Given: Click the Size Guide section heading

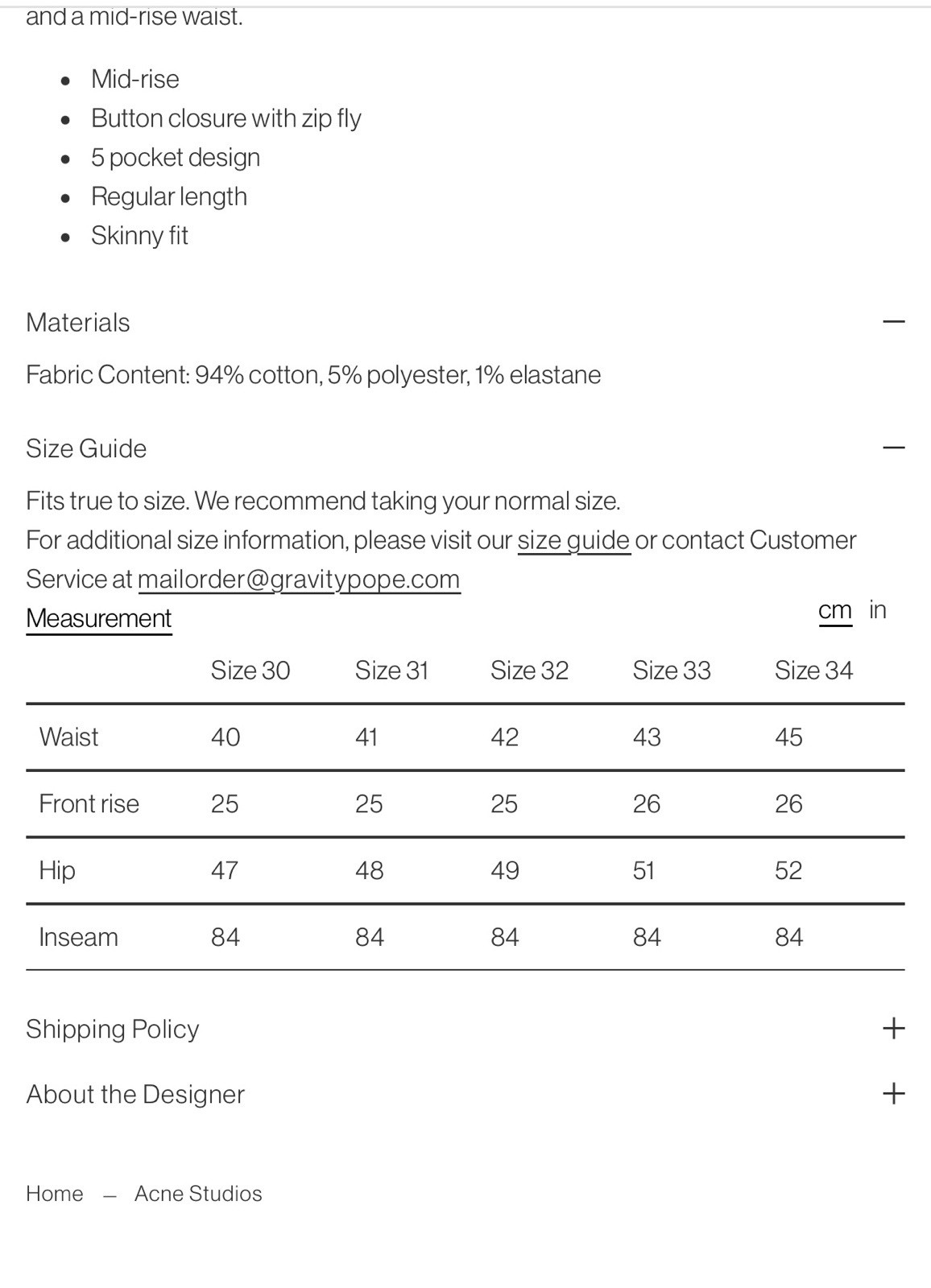Looking at the screenshot, I should 86,448.
